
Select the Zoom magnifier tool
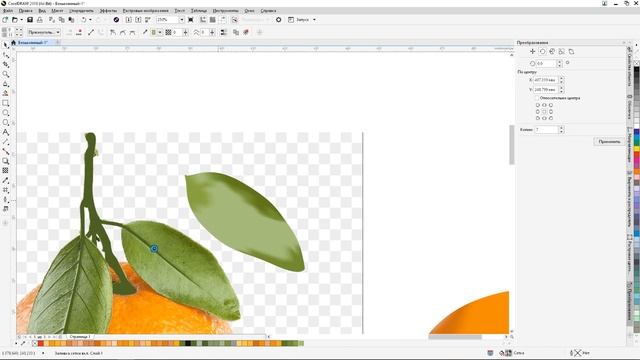tap(5, 74)
